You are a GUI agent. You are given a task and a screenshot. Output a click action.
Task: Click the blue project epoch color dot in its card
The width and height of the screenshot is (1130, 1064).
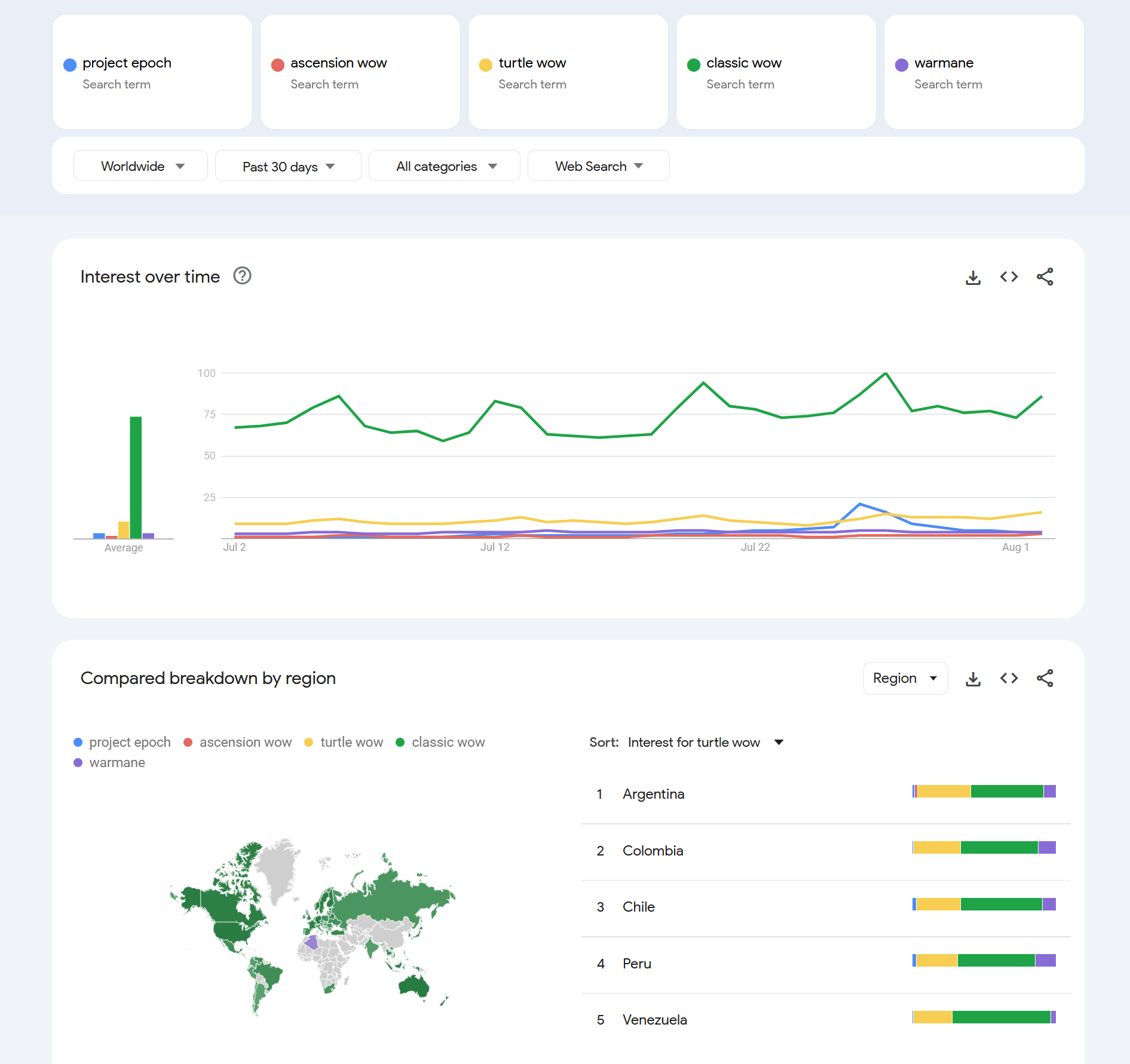coord(70,65)
